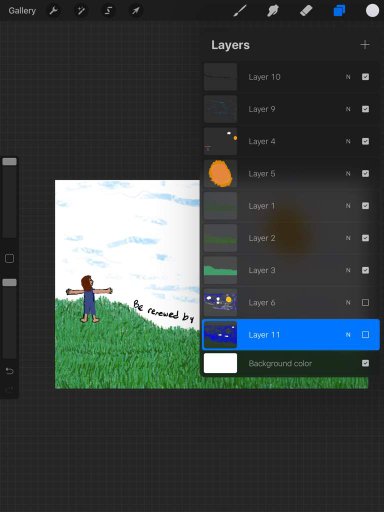Screen dimensions: 384x512
Task: Close the Layers panel icon
Action: click(339, 11)
